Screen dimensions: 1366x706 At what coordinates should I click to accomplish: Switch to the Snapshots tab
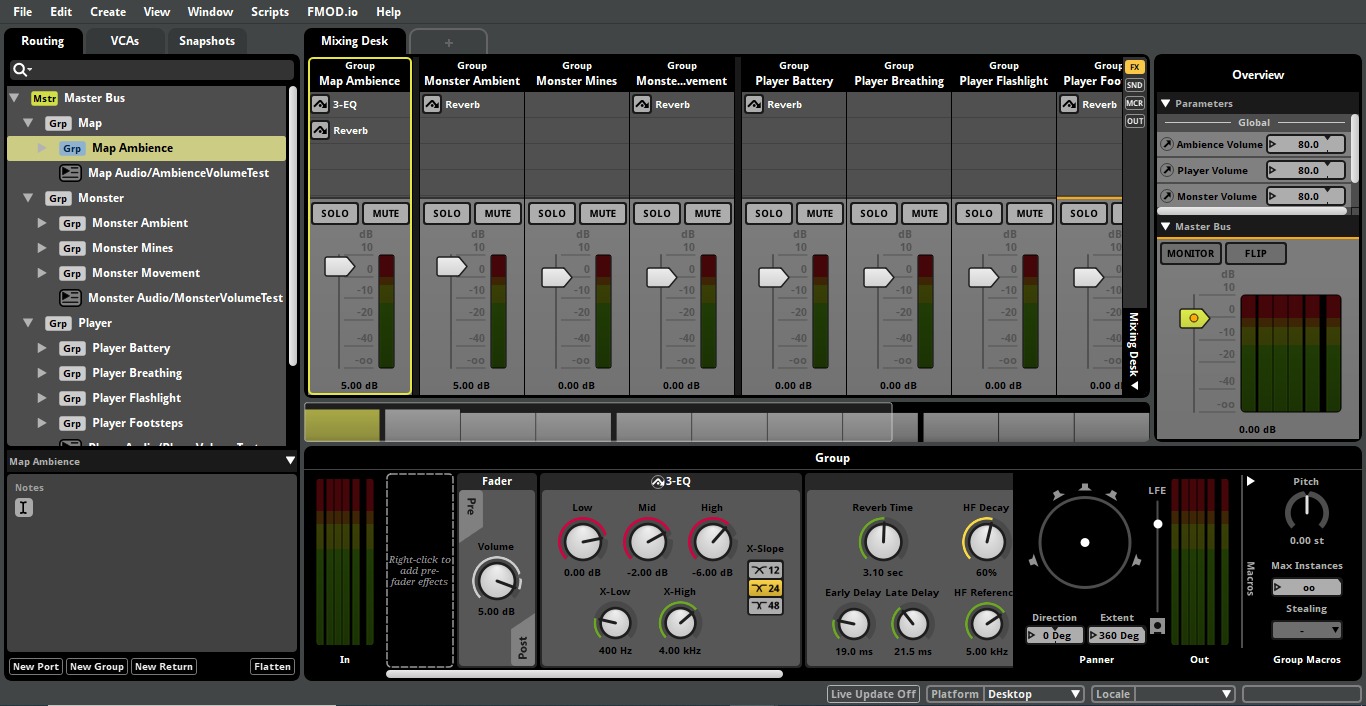point(206,41)
